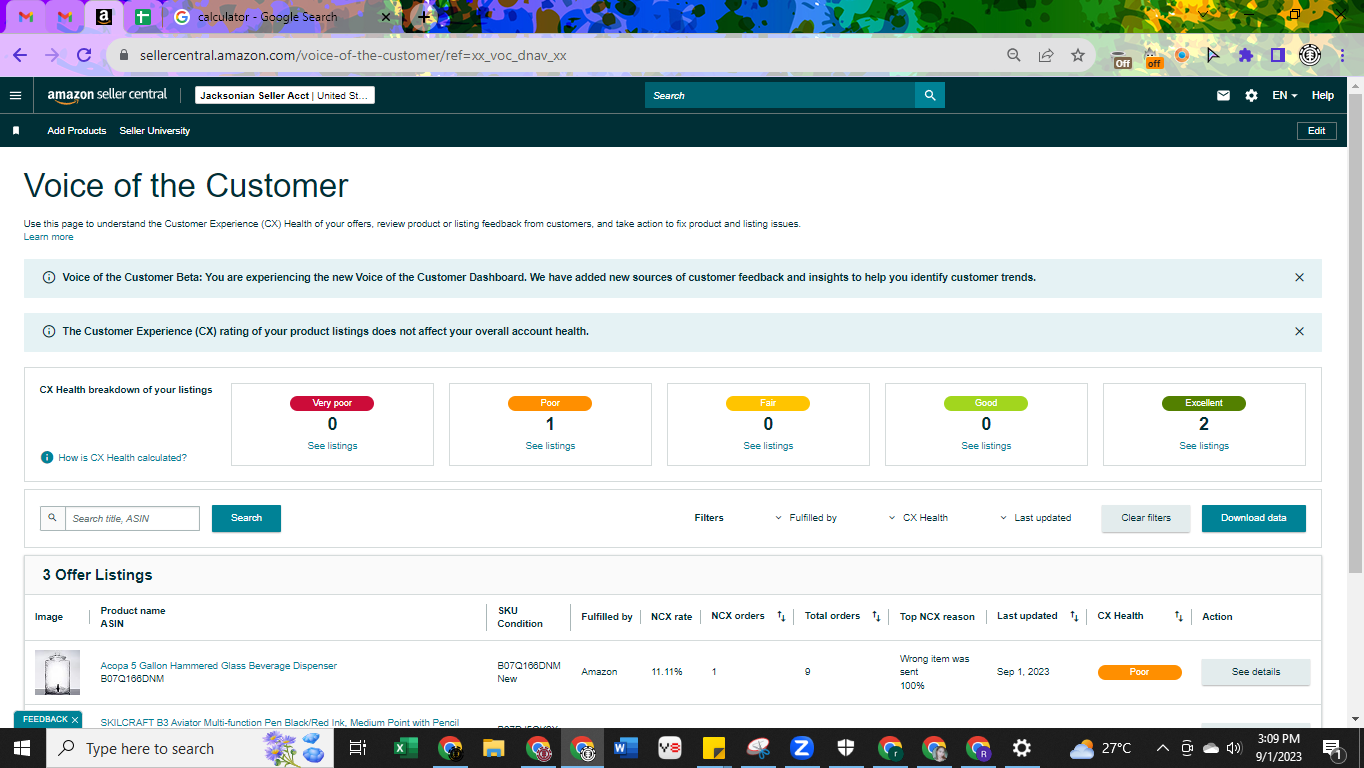Open File Explorer from the taskbar
The width and height of the screenshot is (1364, 768).
point(494,748)
